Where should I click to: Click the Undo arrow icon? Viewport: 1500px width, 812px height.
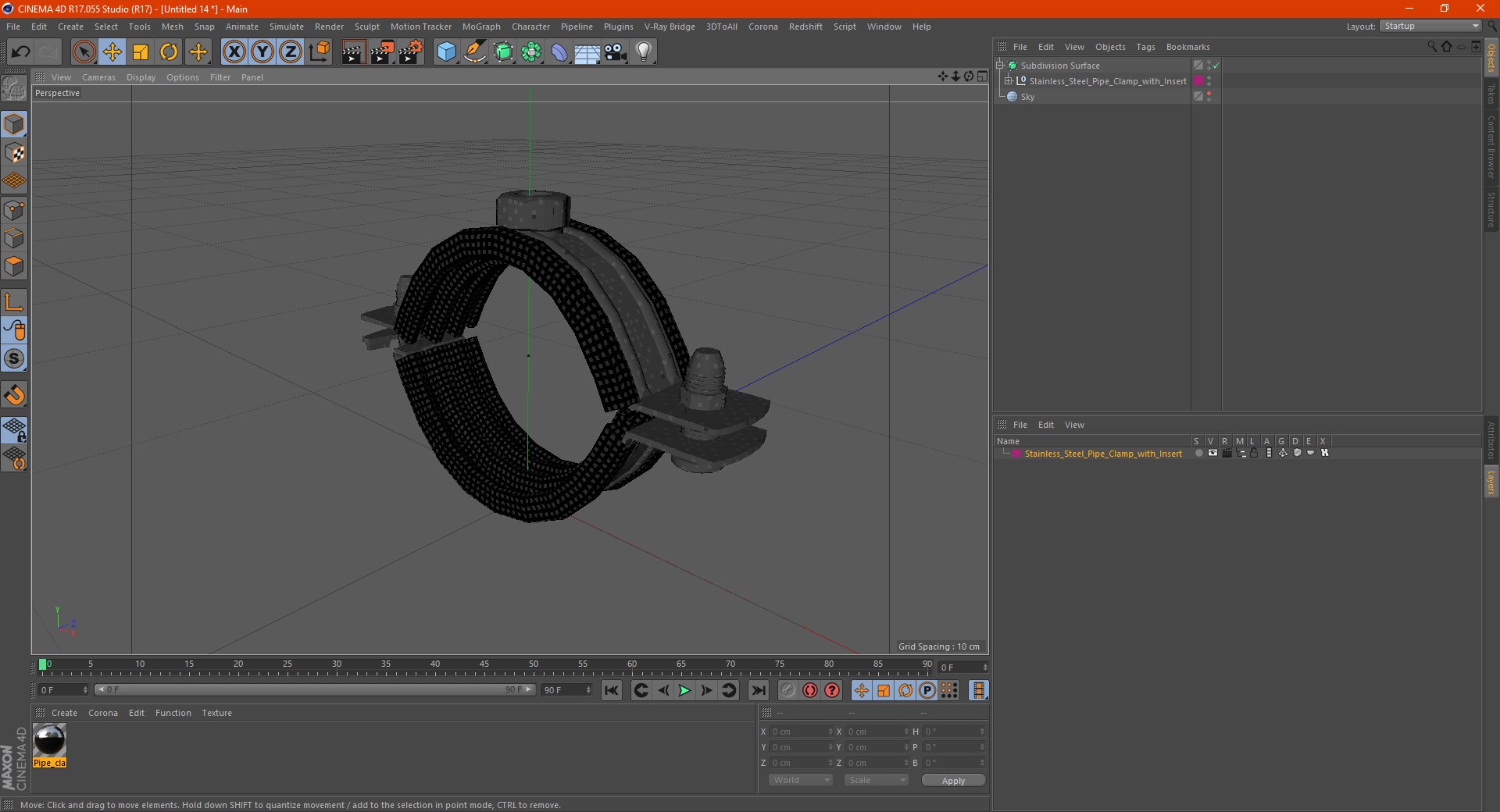coord(21,52)
